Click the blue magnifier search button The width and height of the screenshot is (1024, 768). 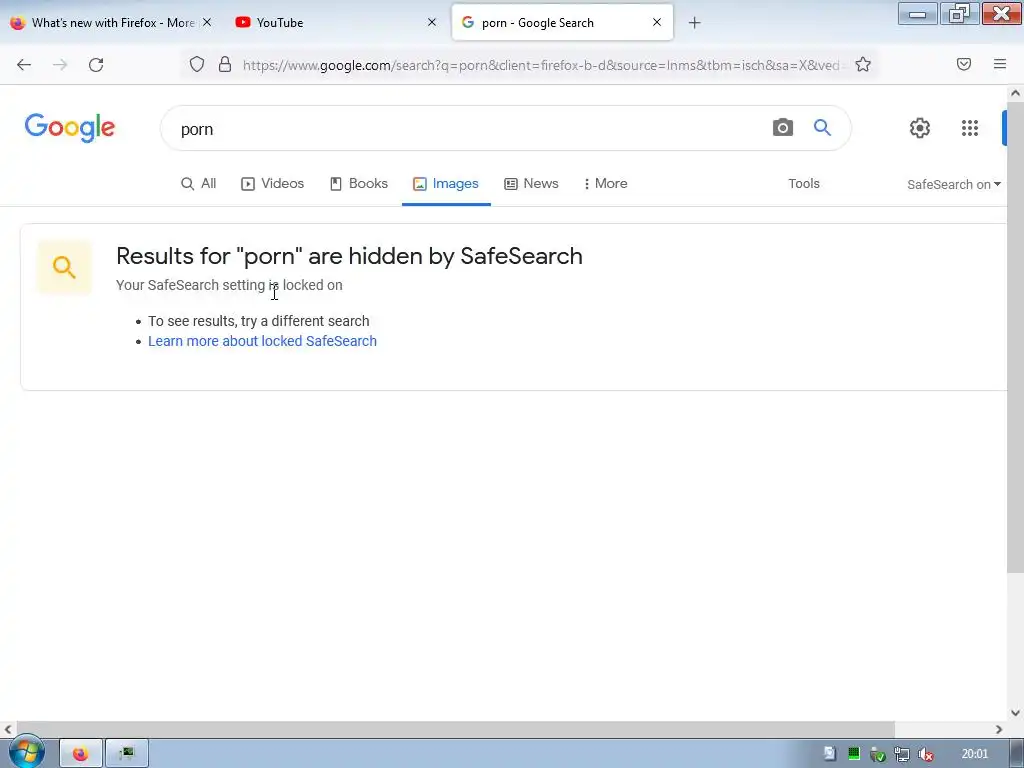tap(822, 127)
